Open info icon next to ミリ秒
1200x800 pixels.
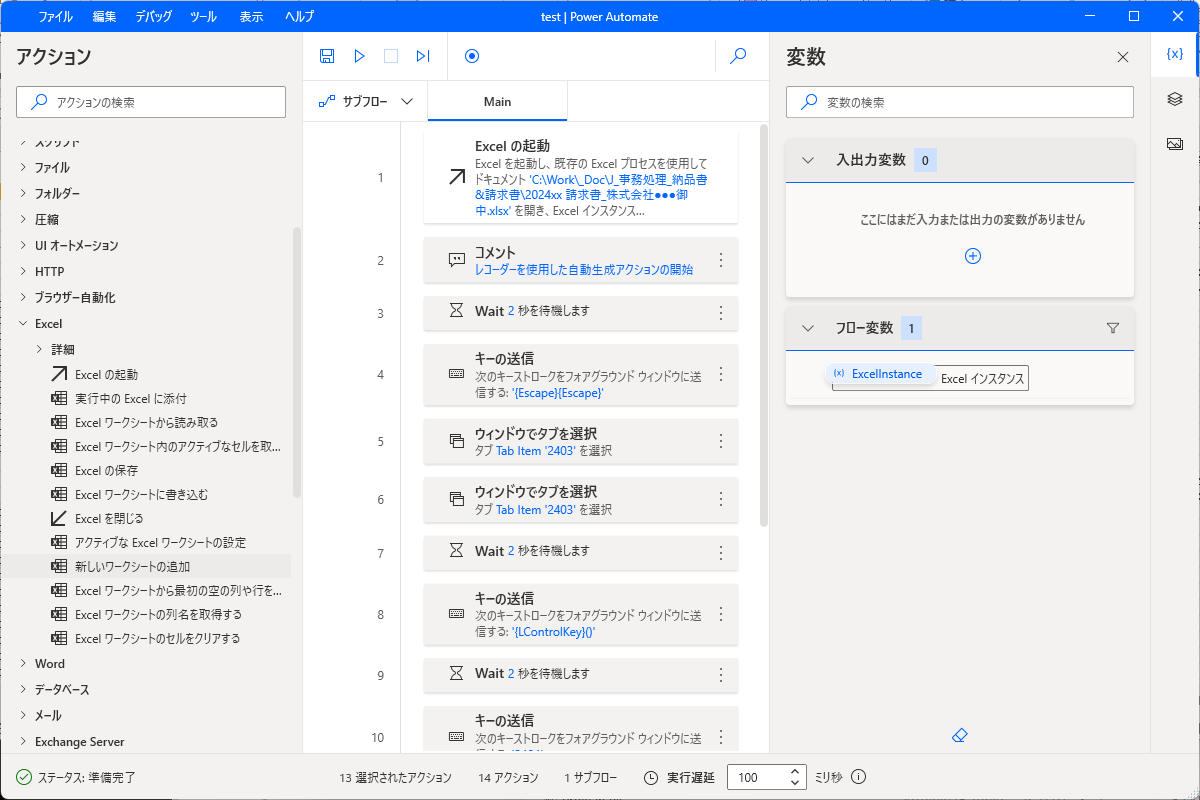pos(859,777)
